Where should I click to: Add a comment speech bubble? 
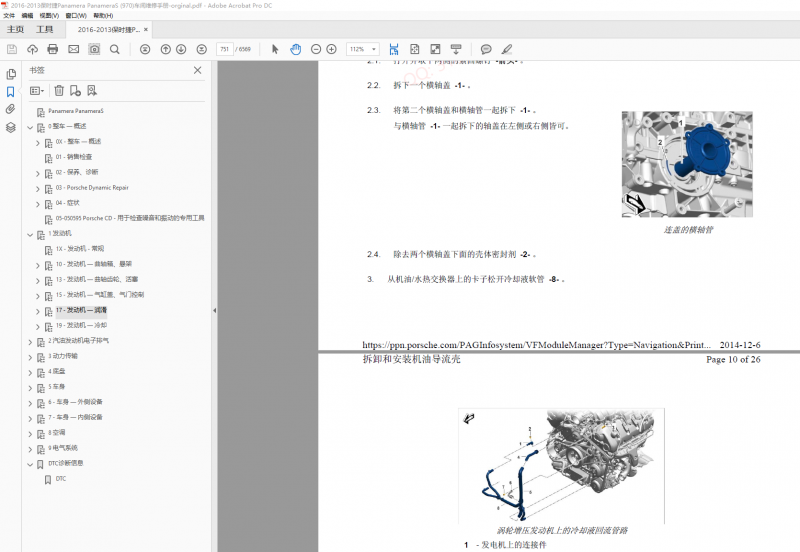486,49
